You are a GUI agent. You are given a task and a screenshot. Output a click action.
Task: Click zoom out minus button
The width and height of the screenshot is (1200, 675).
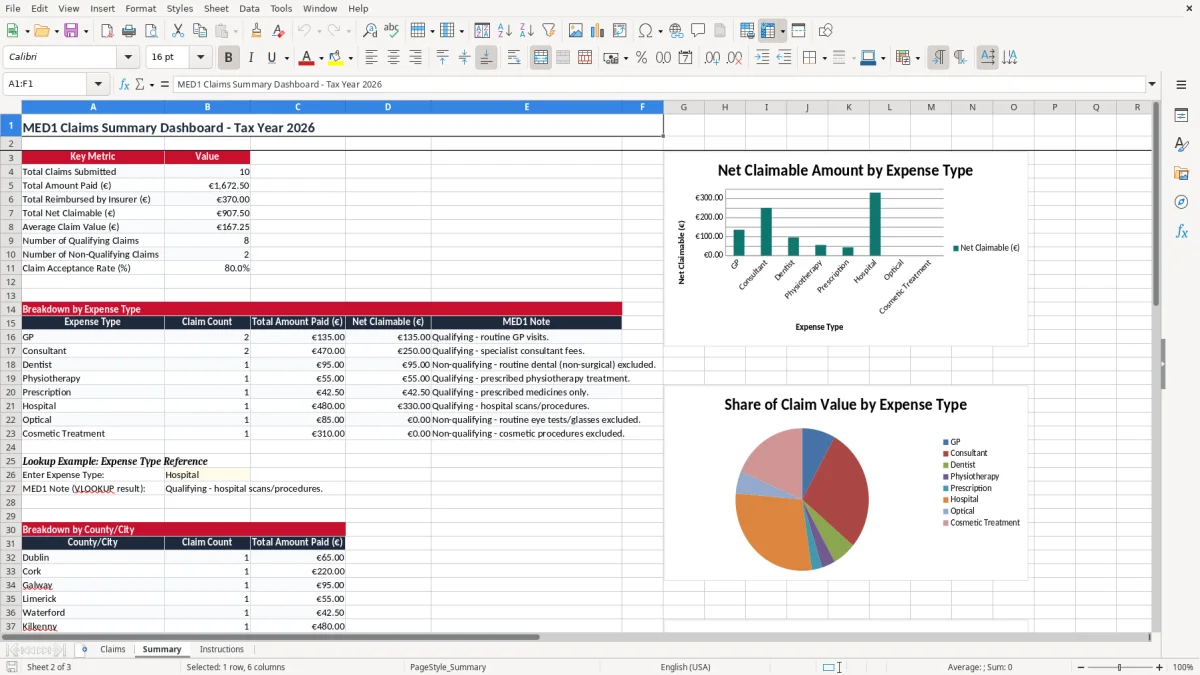[1080, 667]
